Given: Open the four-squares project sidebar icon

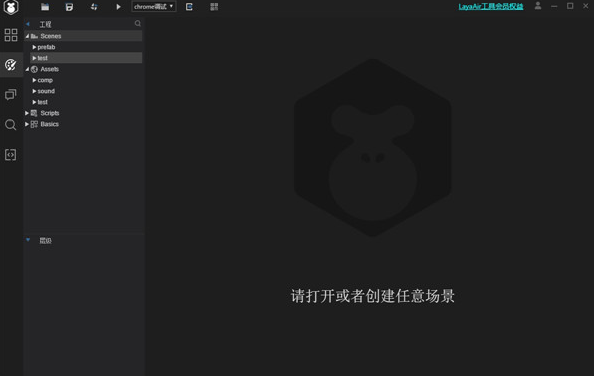Looking at the screenshot, I should click(11, 35).
